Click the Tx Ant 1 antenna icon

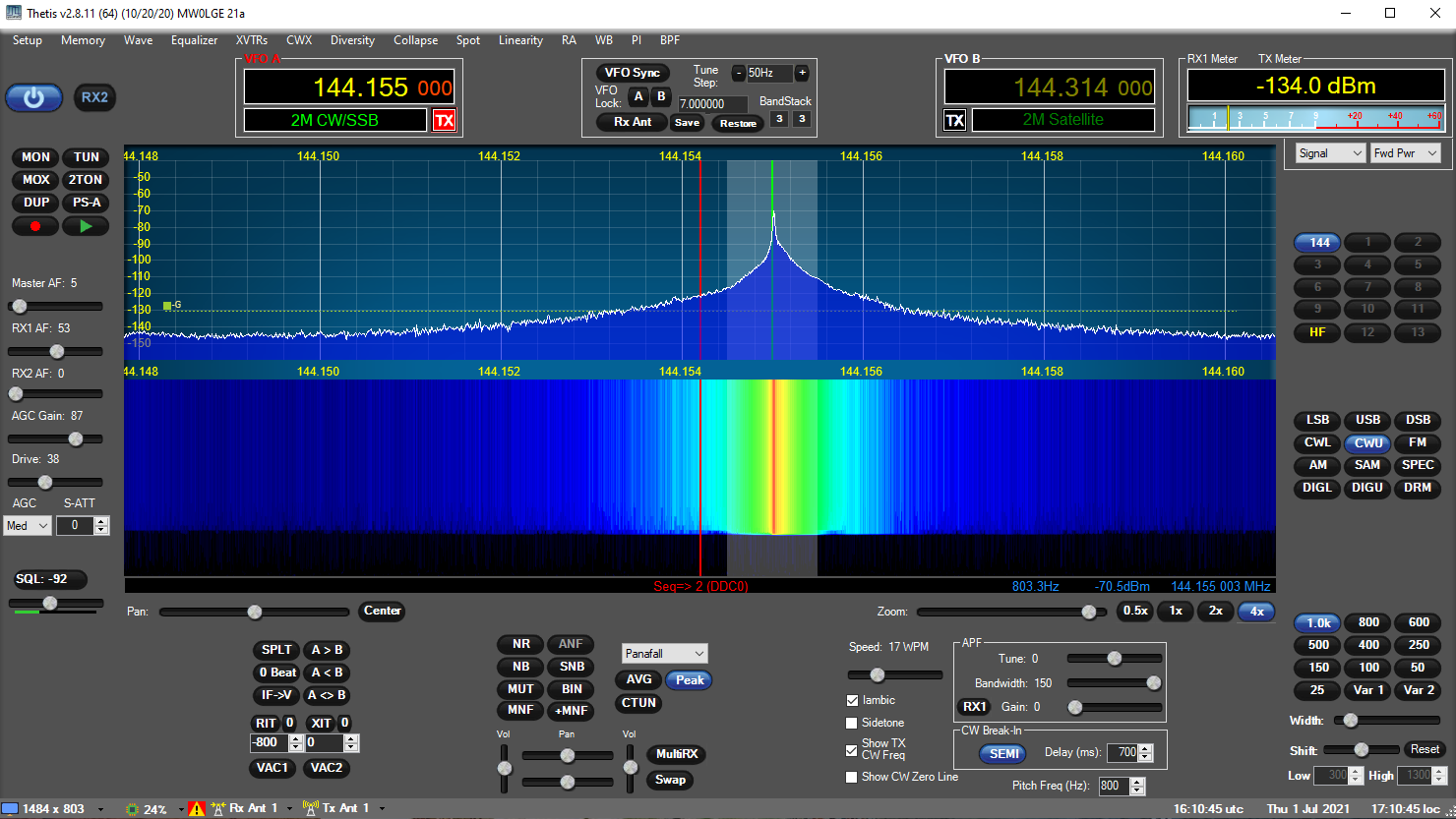[311, 808]
